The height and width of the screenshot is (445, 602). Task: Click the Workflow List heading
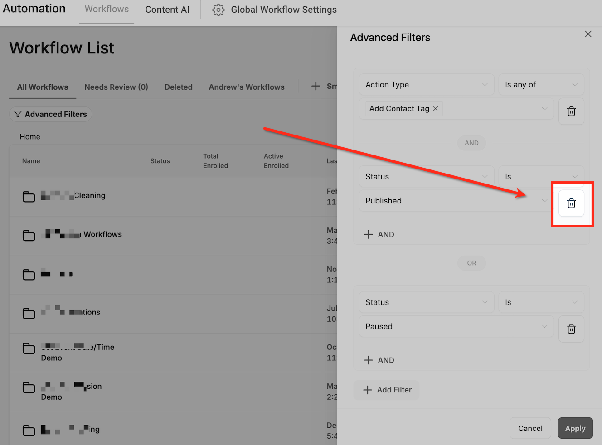(62, 48)
